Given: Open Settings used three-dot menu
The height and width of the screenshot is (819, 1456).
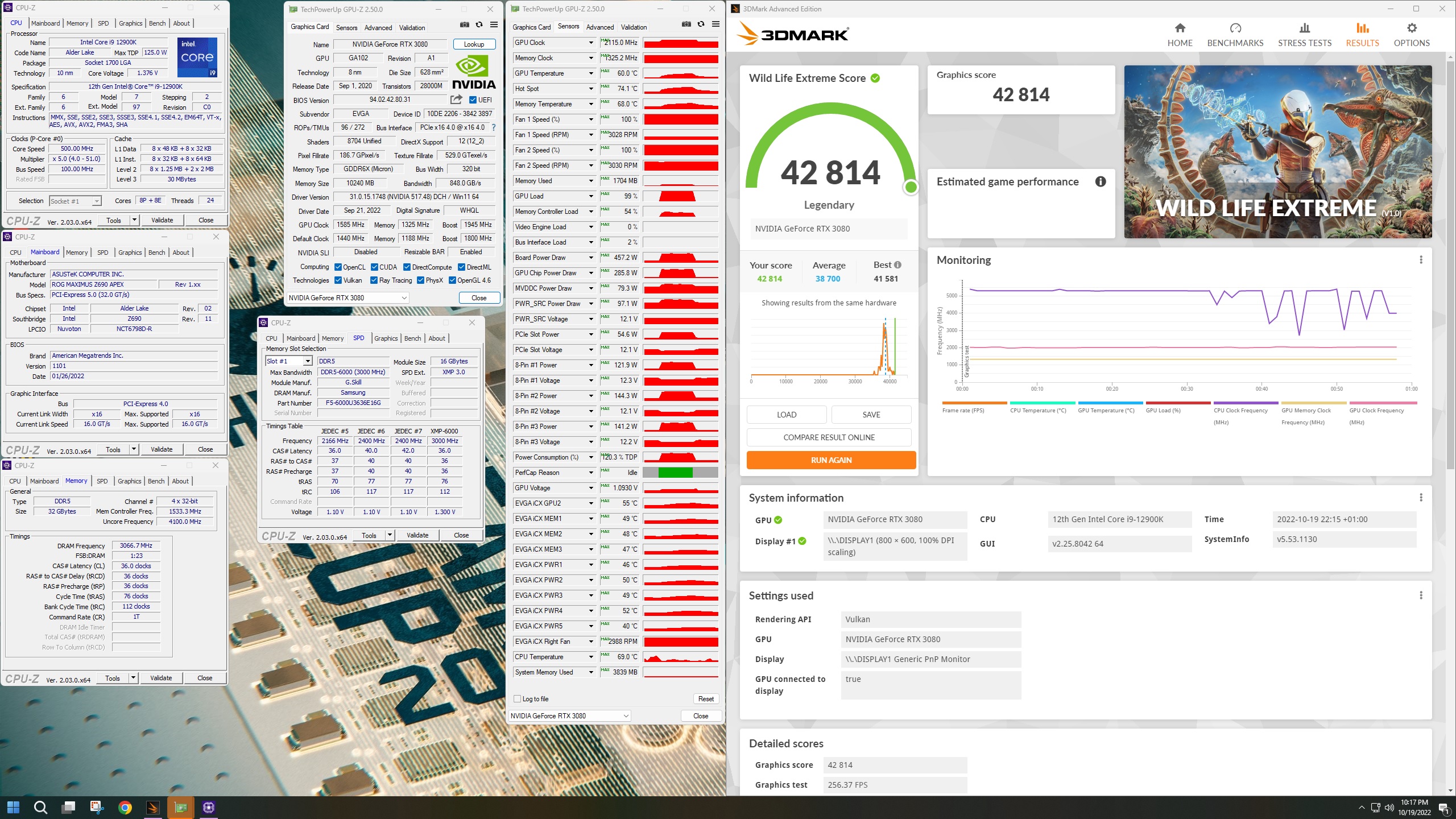Looking at the screenshot, I should point(1421,595).
